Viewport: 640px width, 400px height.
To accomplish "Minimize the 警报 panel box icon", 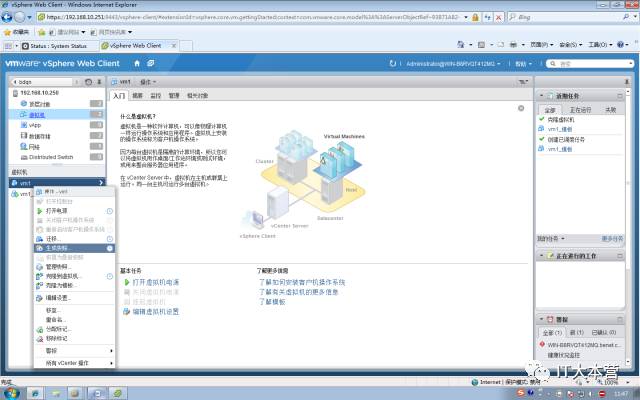I will (x=620, y=319).
